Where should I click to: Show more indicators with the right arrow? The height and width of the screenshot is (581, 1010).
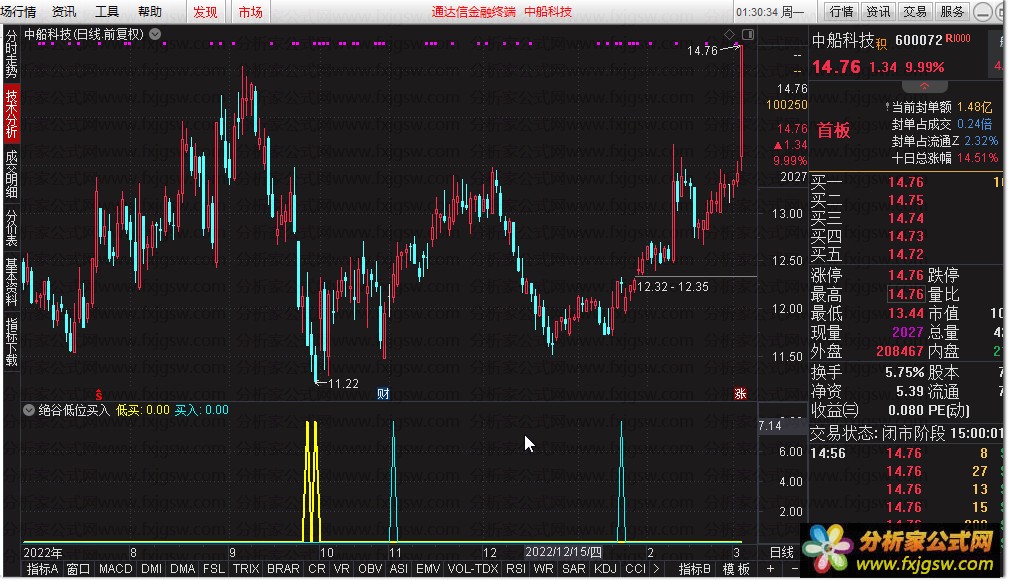tap(656, 569)
